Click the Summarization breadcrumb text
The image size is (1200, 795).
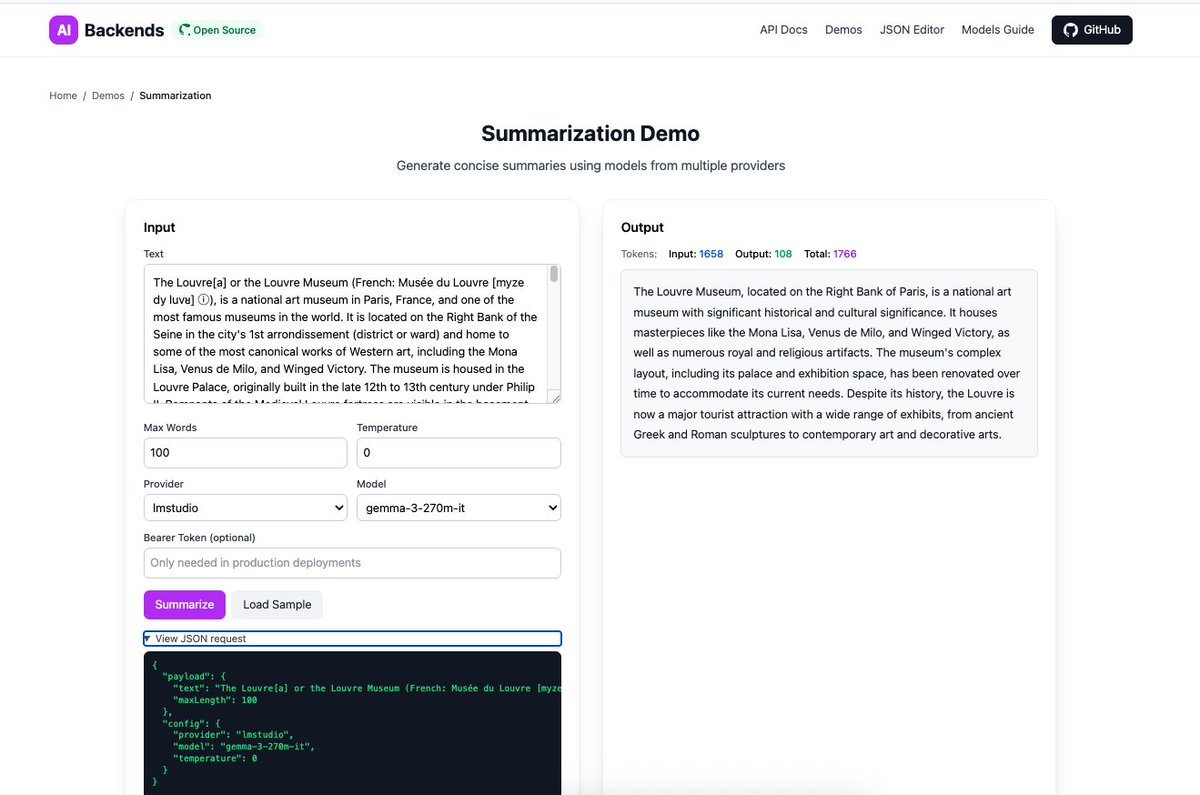point(175,96)
